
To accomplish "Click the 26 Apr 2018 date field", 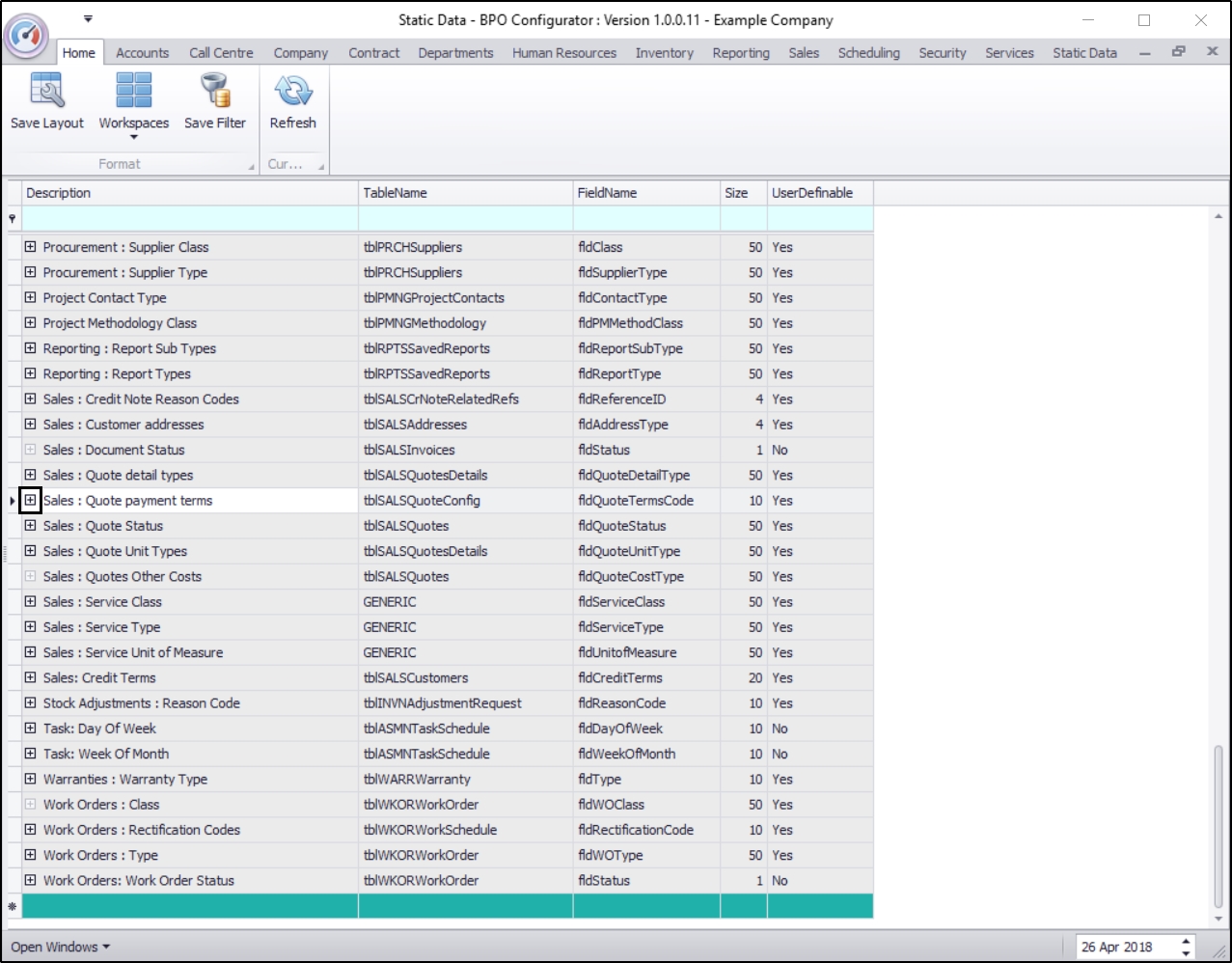I will (x=1126, y=947).
